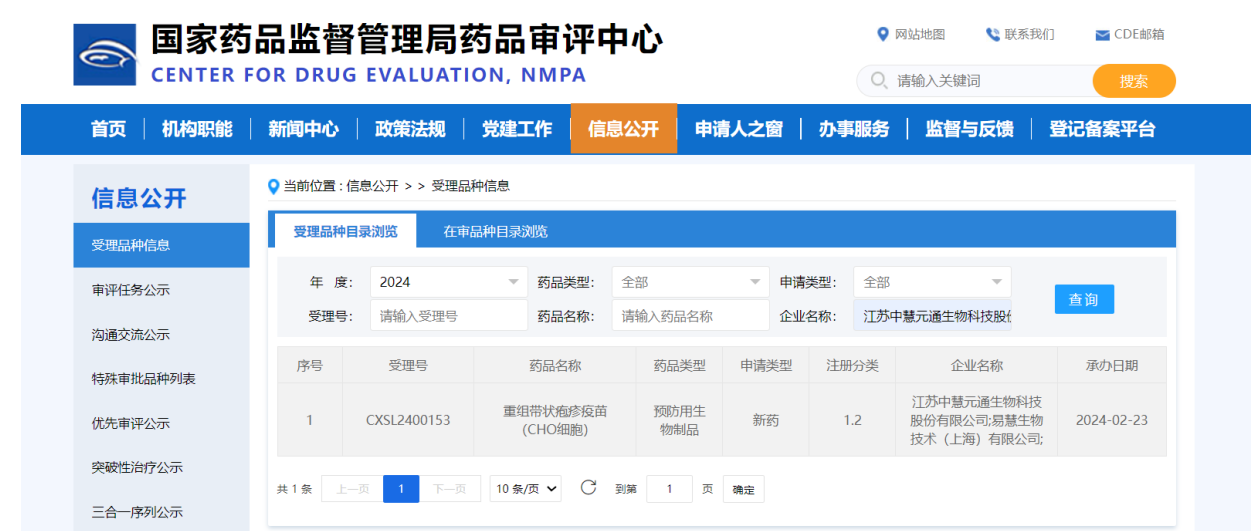Open 新闻中心 menu
Screen dimensions: 1257x531
pos(303,129)
